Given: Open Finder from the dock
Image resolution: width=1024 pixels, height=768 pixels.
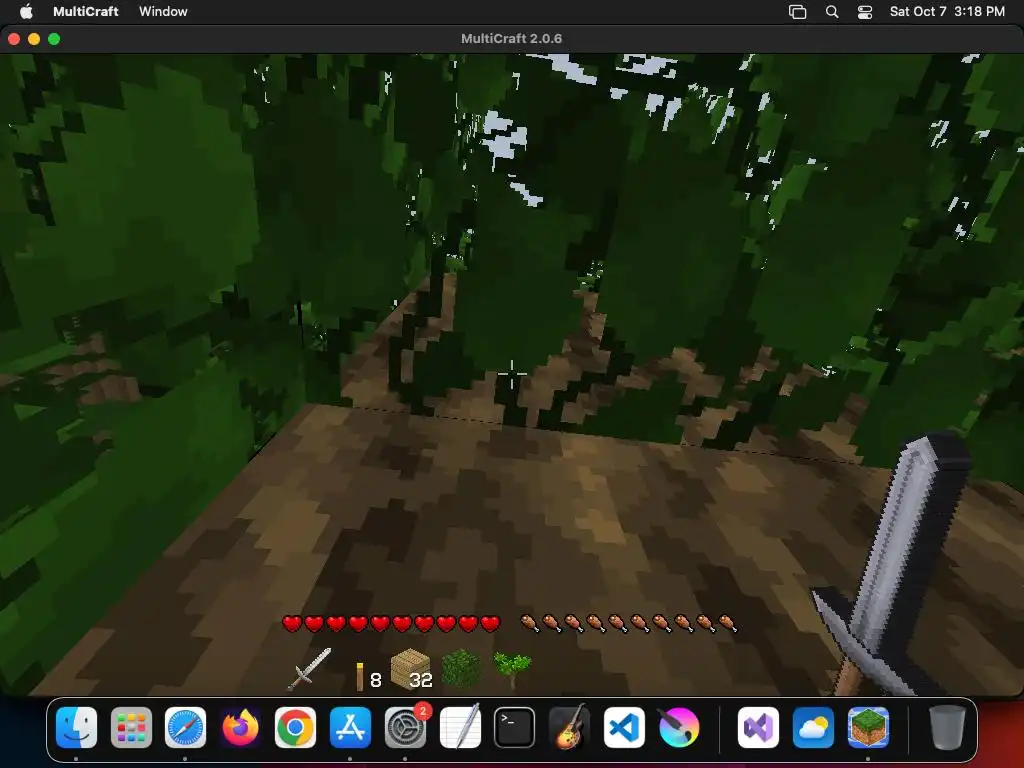Looking at the screenshot, I should click(76, 727).
